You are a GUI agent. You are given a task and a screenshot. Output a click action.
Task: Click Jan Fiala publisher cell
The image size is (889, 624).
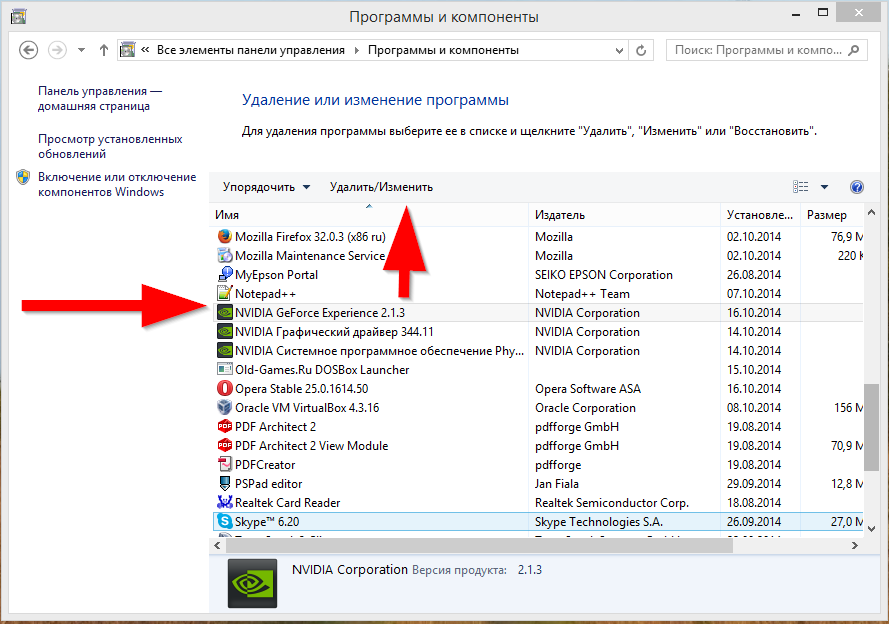[x=557, y=483]
